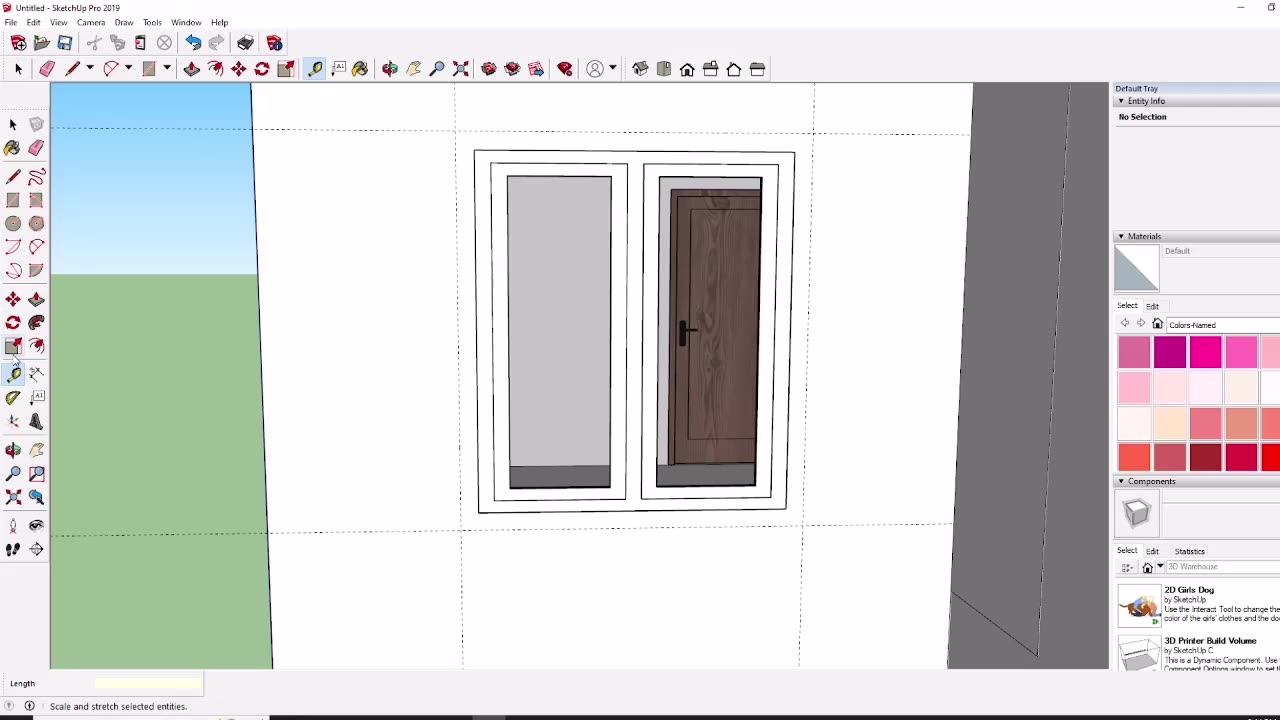Pick the magenta color swatch

click(1170, 352)
